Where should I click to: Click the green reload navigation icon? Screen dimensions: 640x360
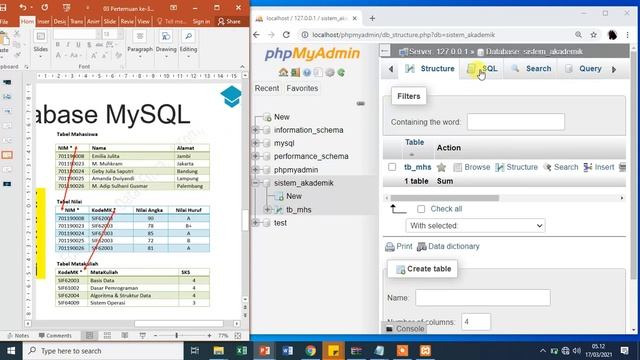coord(341,72)
